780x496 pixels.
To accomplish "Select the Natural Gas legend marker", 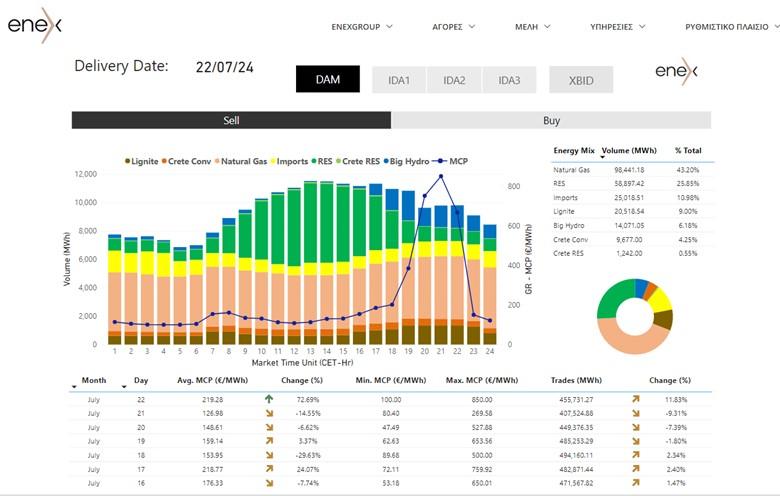I will [217, 161].
